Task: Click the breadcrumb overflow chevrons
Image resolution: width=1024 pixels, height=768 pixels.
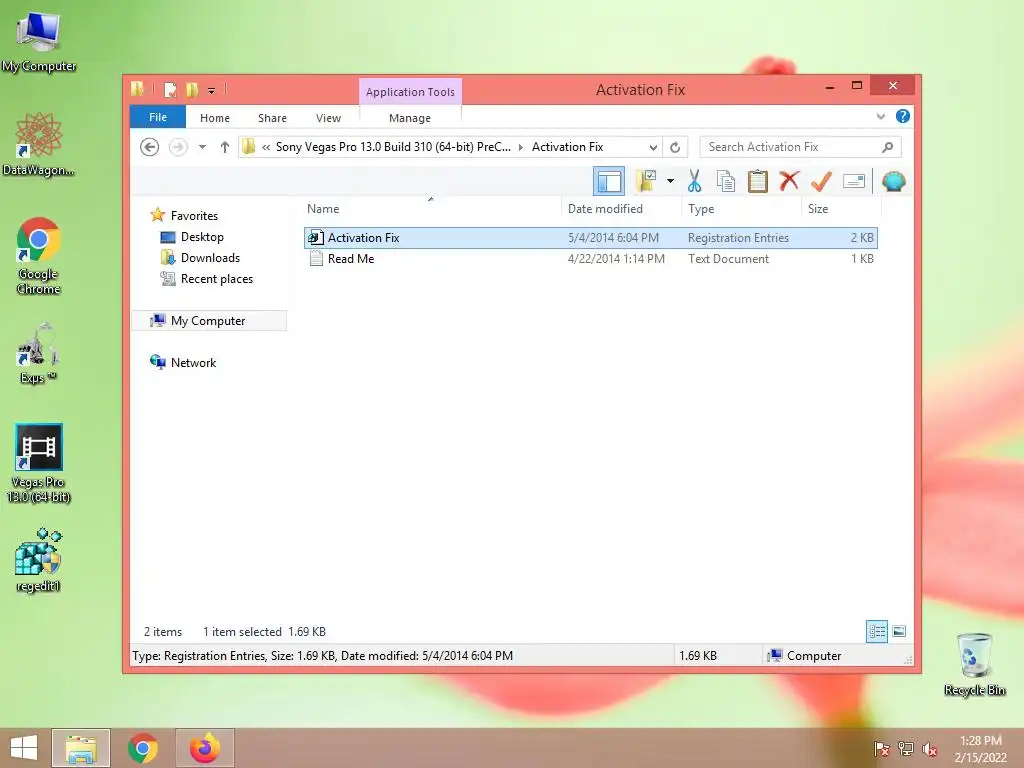Action: click(x=266, y=147)
